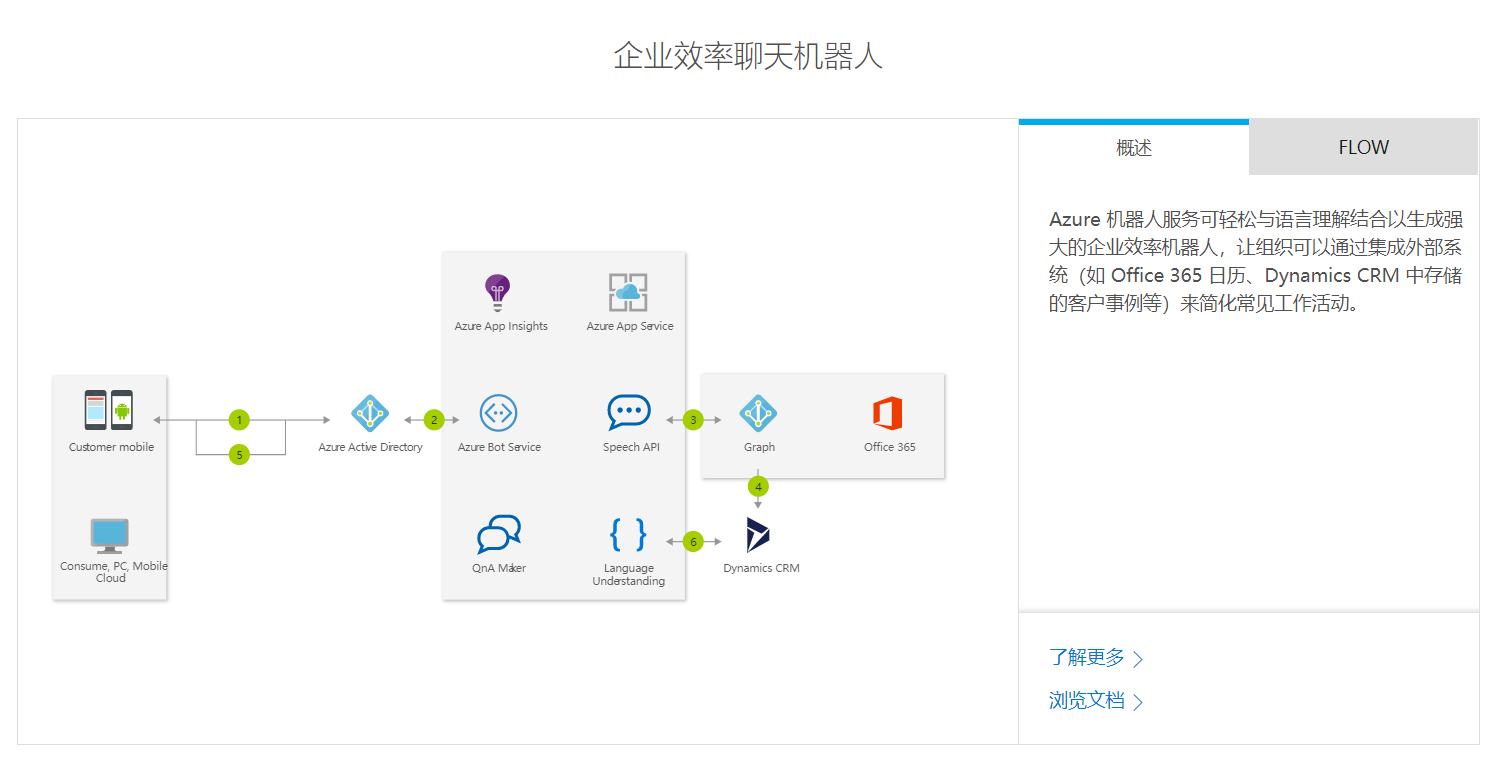Select the 概述 tab
The image size is (1503, 764).
tap(1133, 147)
